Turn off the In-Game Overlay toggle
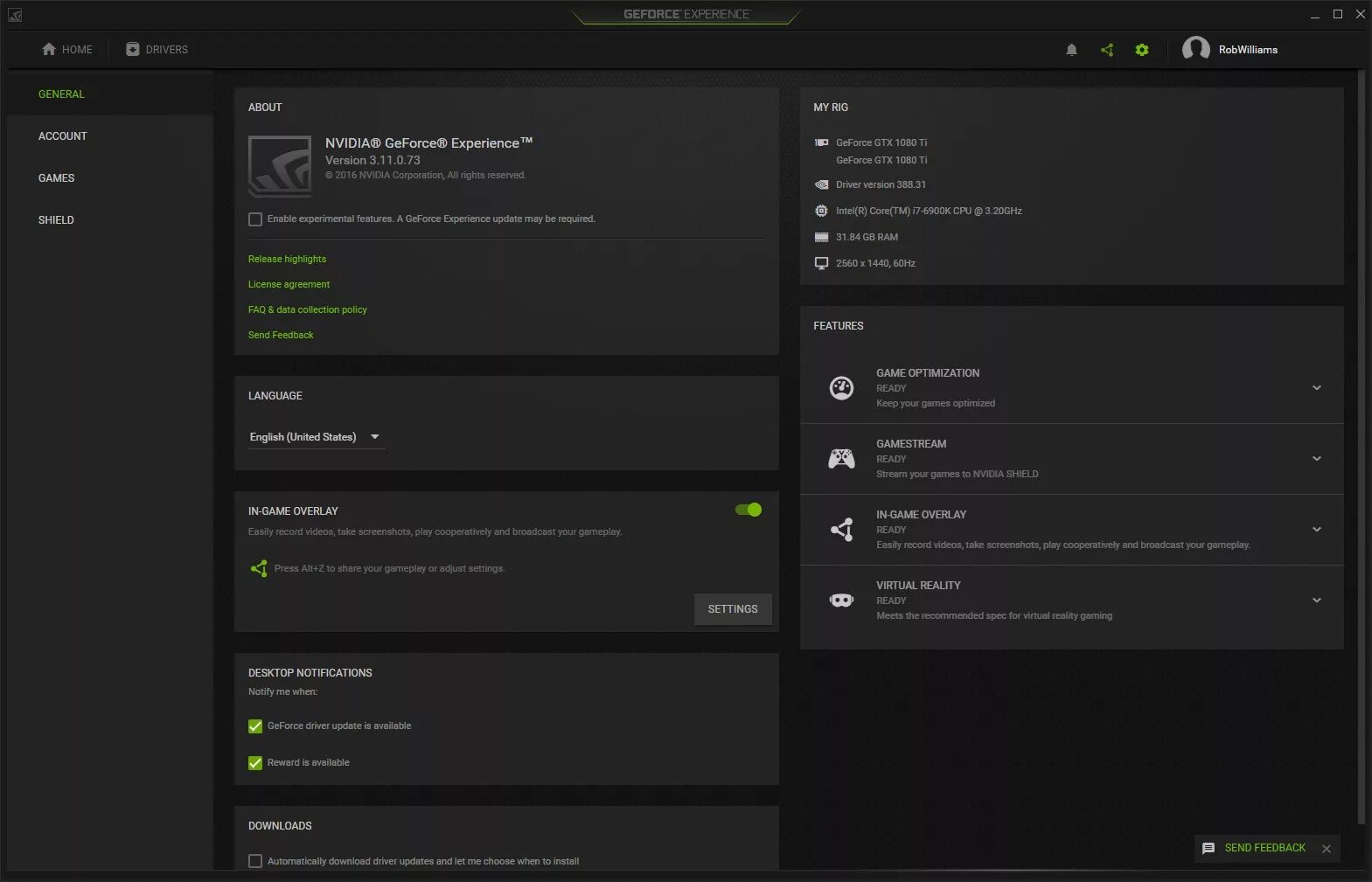 pos(749,510)
